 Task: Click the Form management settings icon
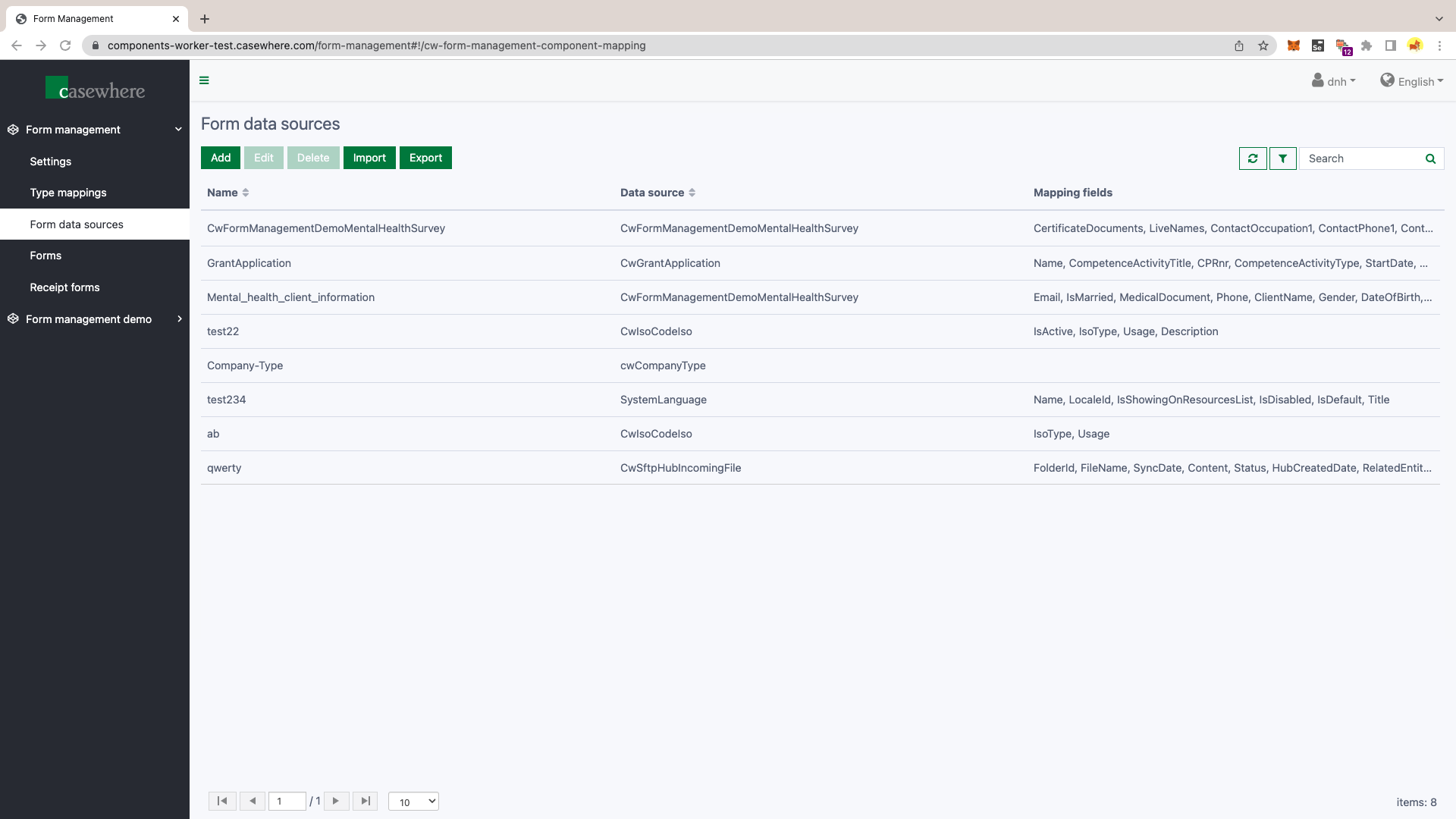pyautogui.click(x=12, y=129)
